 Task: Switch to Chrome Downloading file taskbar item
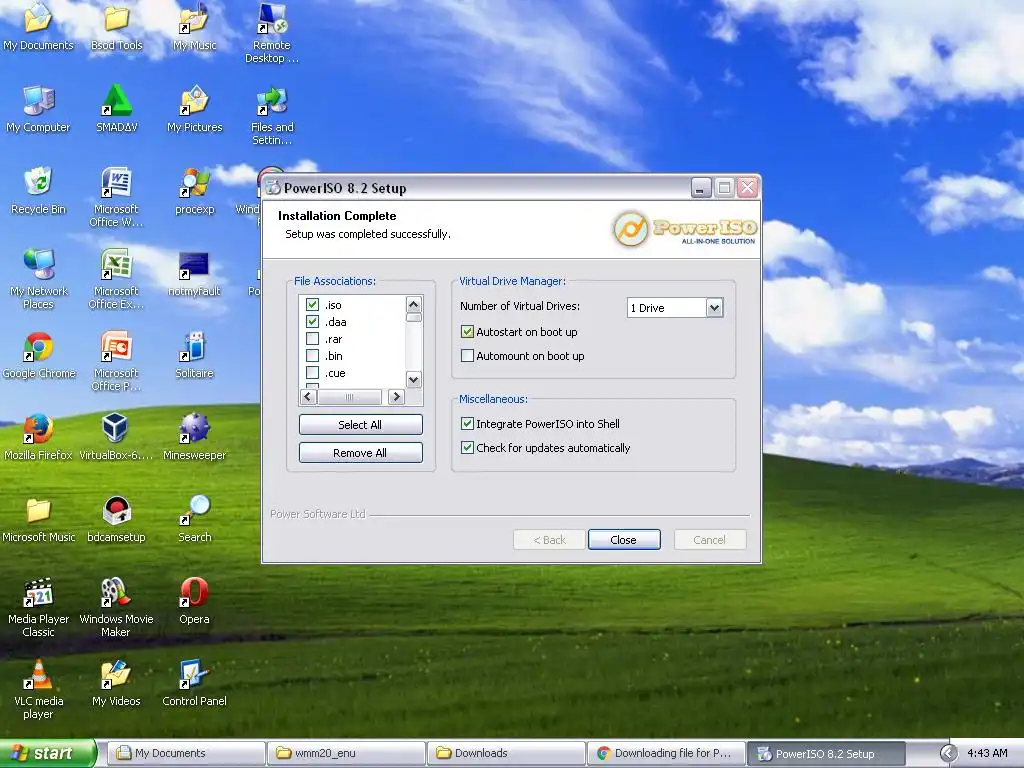click(667, 754)
